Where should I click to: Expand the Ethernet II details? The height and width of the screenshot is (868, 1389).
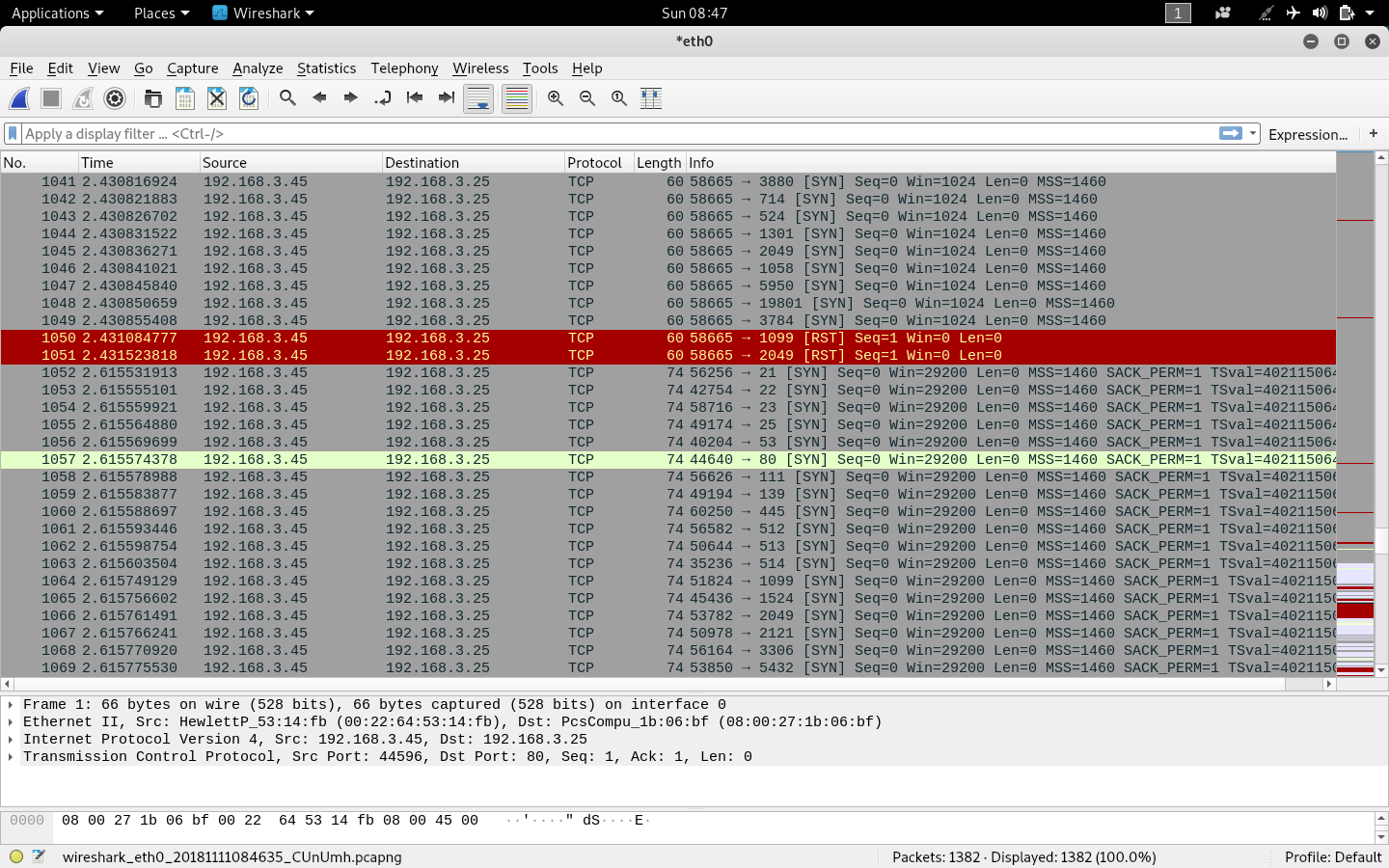tap(11, 722)
